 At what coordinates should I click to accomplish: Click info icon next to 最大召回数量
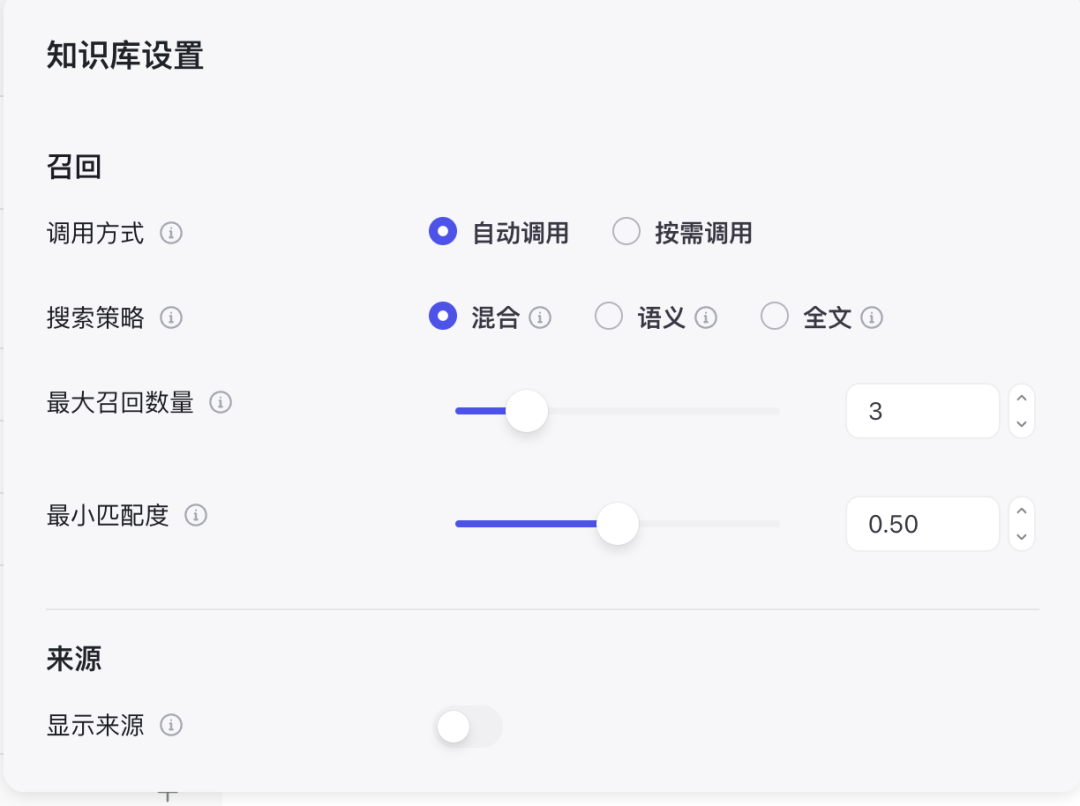point(220,402)
